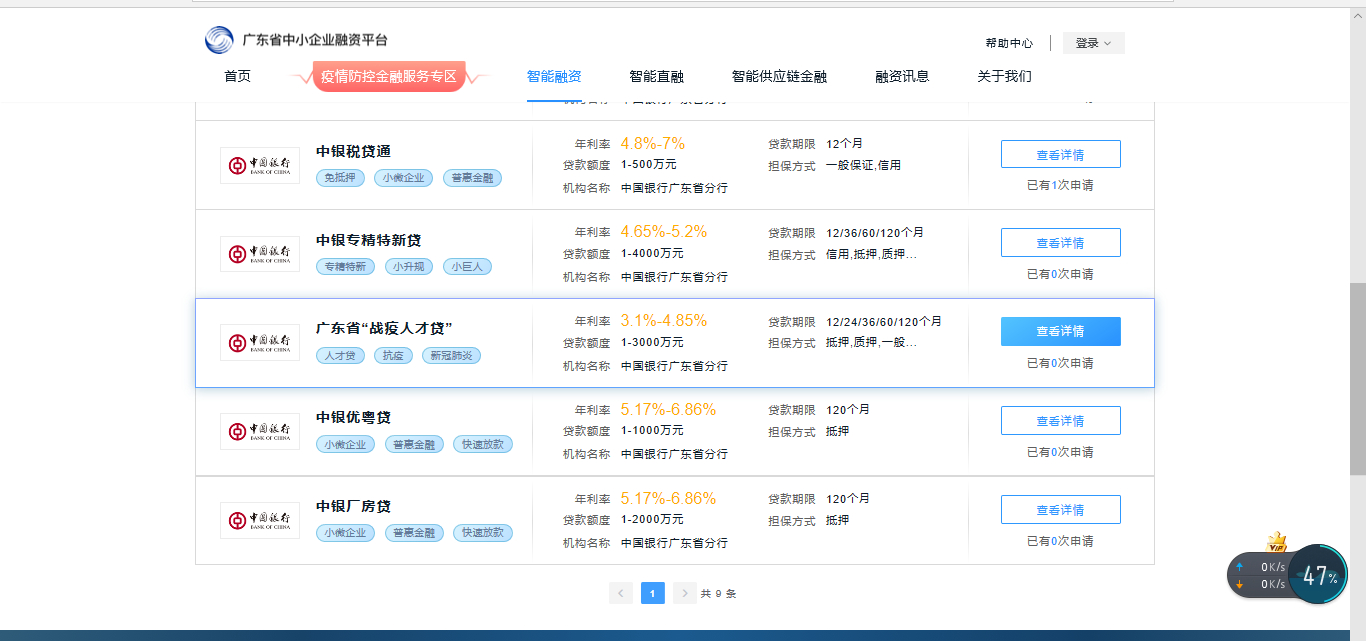View details for 中银税贷通
This screenshot has width=1366, height=641.
[x=1061, y=154]
